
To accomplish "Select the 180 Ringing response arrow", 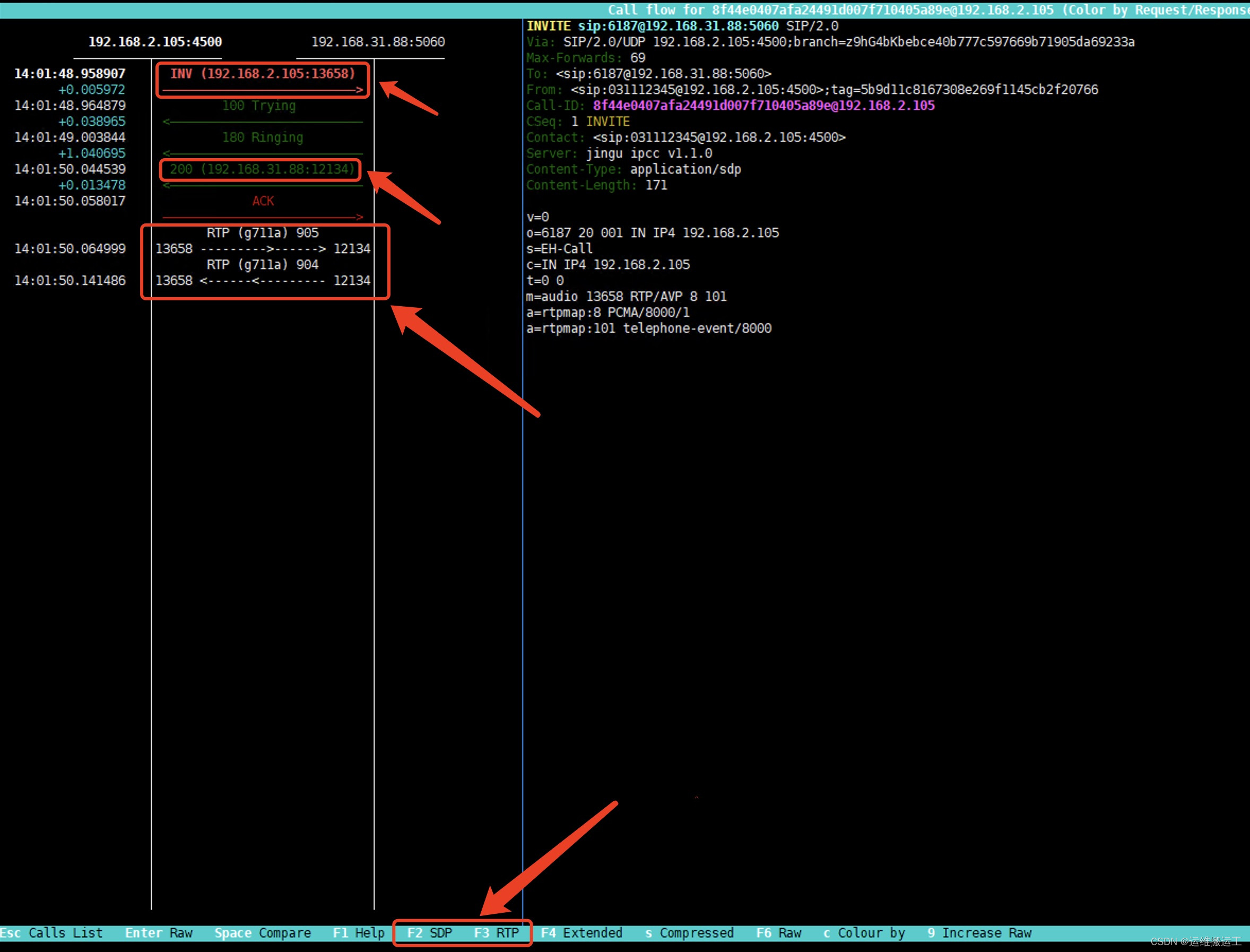I will pyautogui.click(x=262, y=137).
